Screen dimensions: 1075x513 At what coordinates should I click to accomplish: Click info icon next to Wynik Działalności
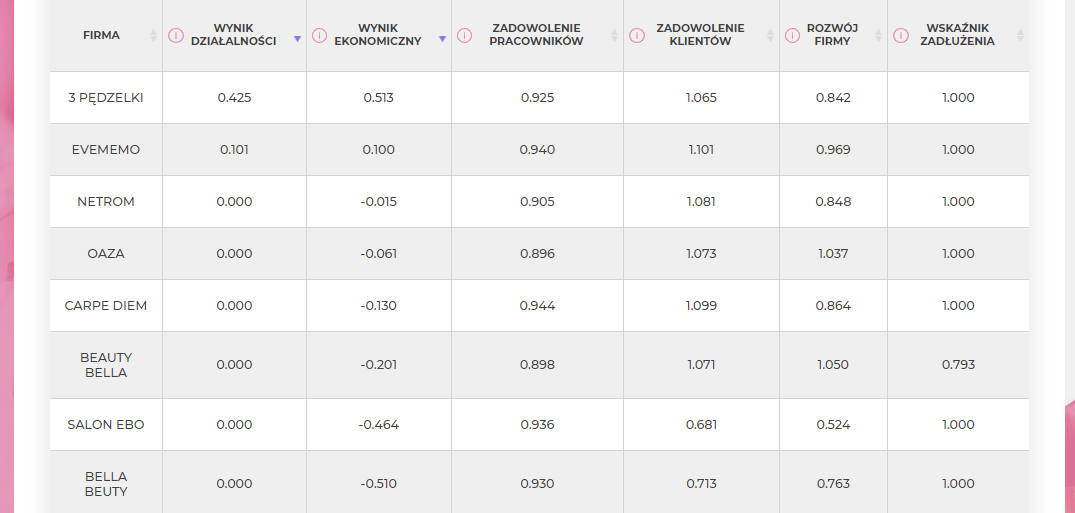point(176,35)
